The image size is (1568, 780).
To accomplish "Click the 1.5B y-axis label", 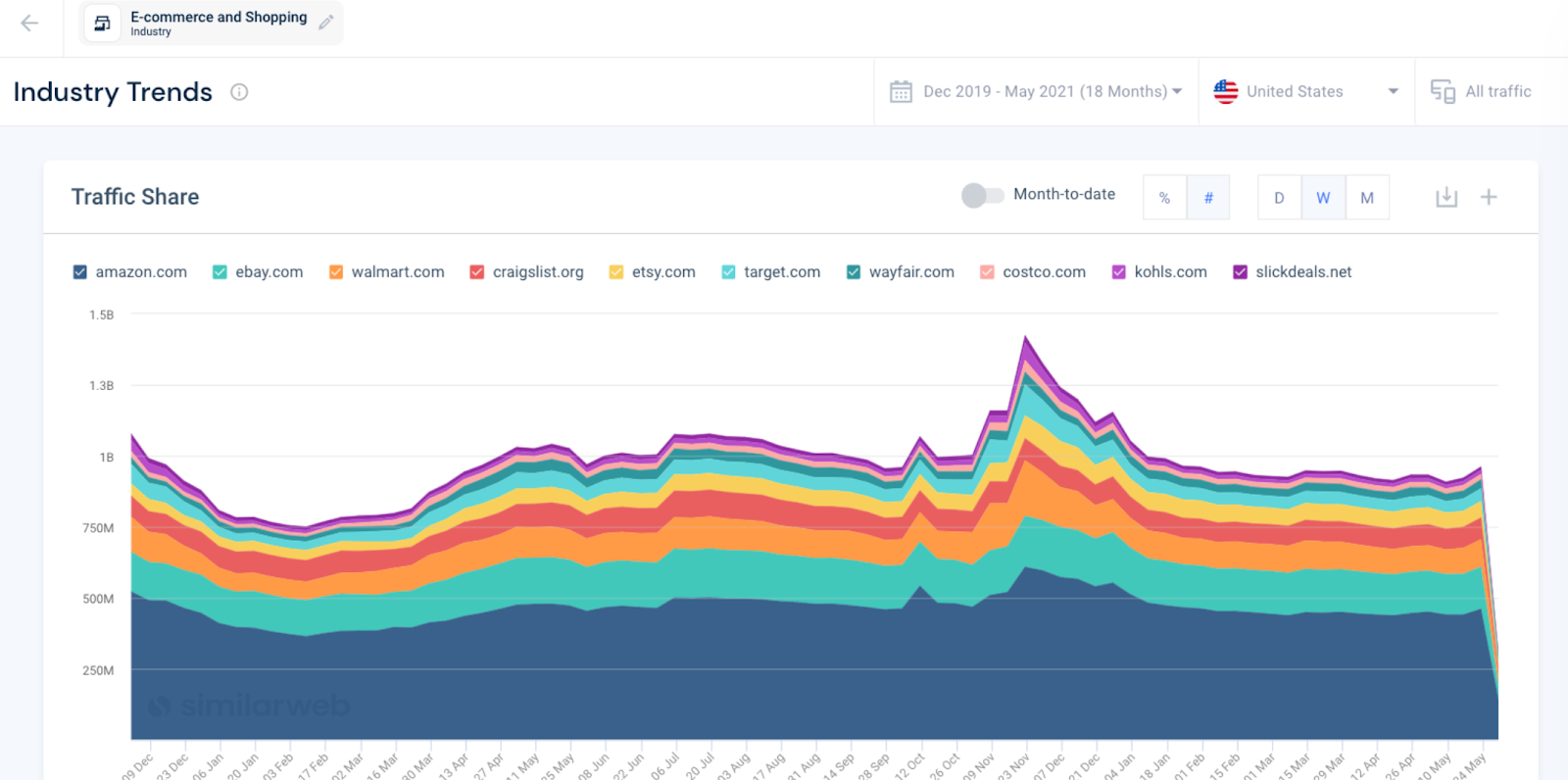I will coord(102,315).
